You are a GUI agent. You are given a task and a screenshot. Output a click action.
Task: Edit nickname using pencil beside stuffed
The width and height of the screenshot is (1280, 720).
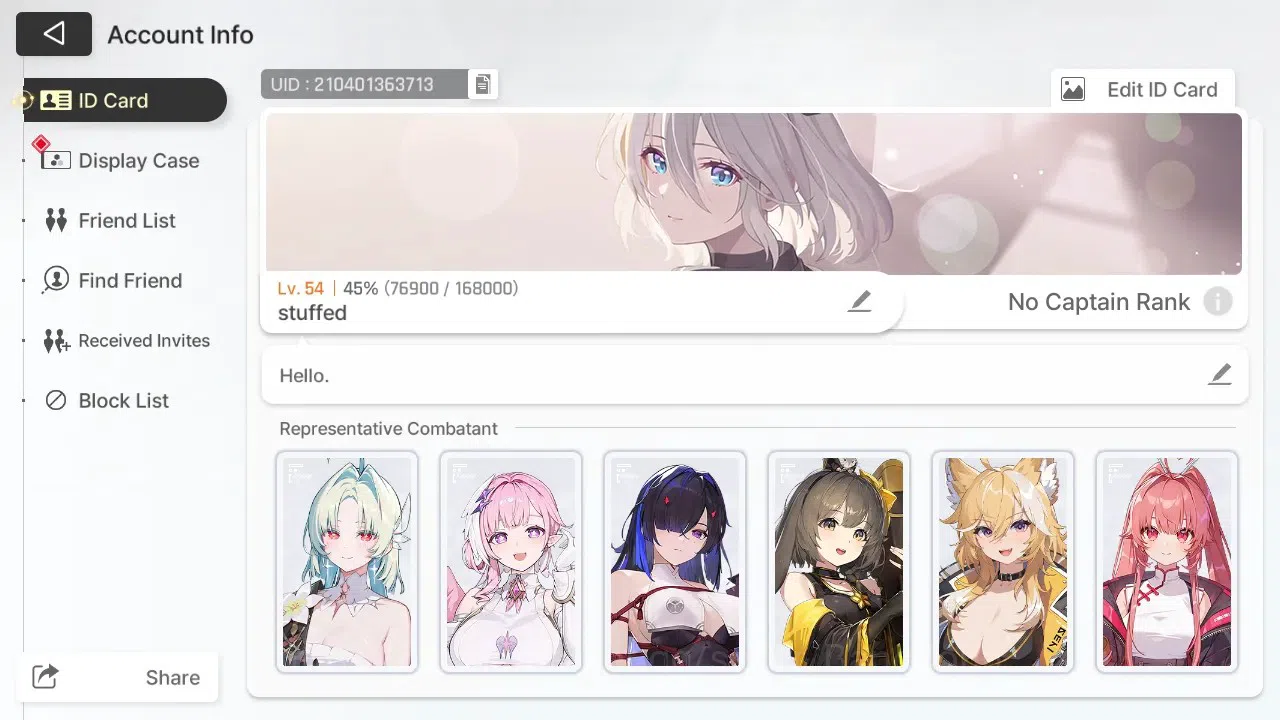(x=860, y=301)
